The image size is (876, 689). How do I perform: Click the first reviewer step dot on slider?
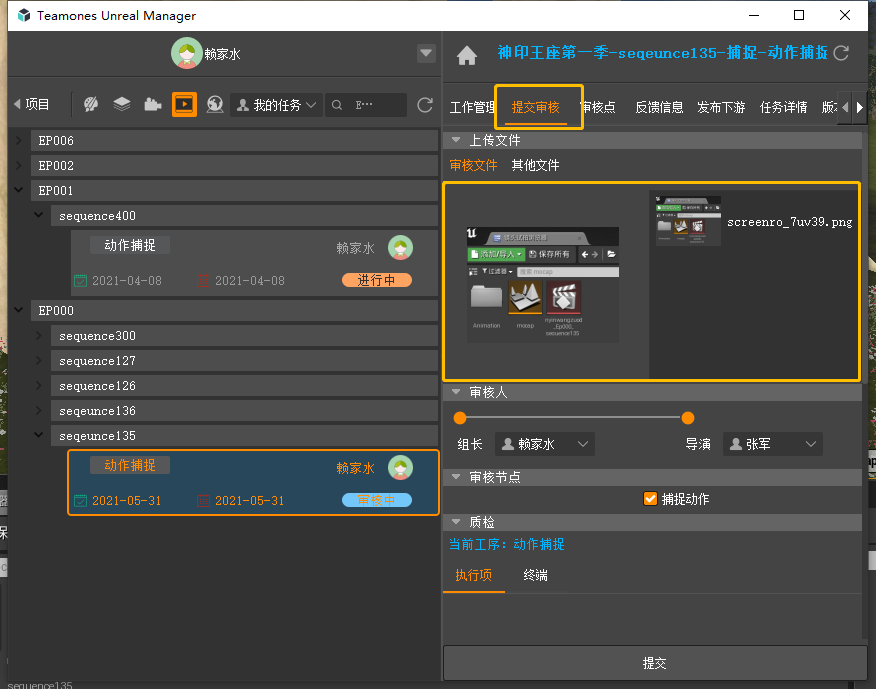pyautogui.click(x=460, y=418)
